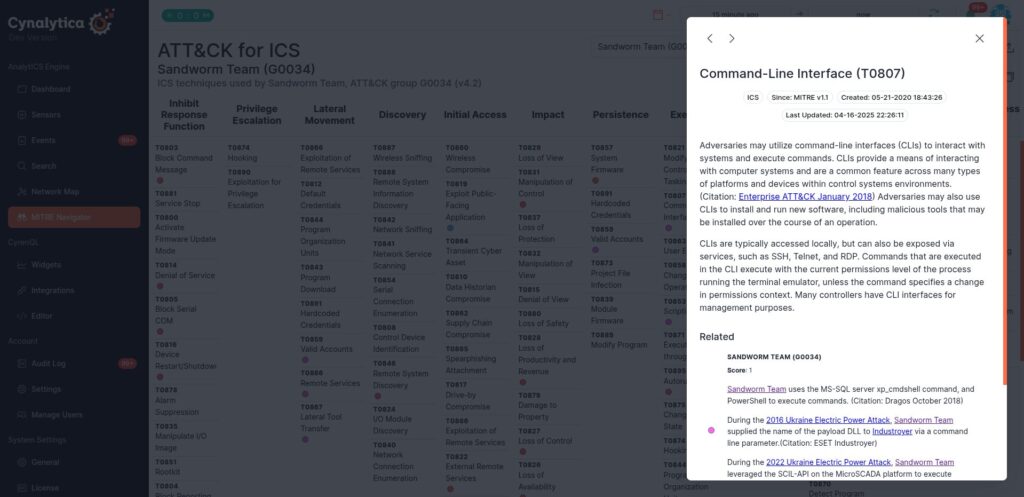This screenshot has width=1024, height=497.
Task: Open the calendar date picker icon
Action: coord(658,14)
